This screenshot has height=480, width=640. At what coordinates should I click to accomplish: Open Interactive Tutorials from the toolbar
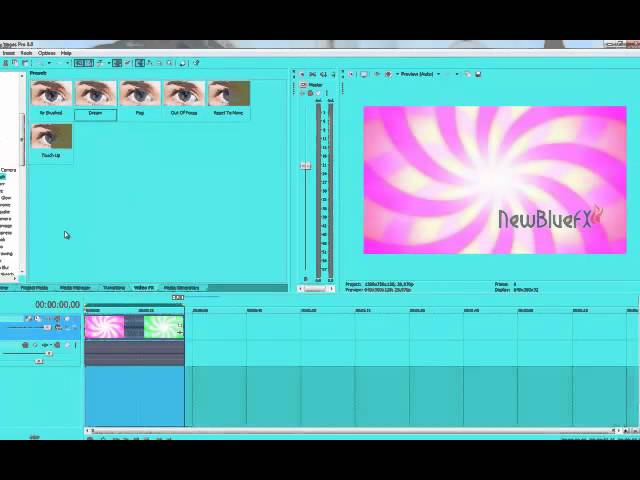pos(182,63)
